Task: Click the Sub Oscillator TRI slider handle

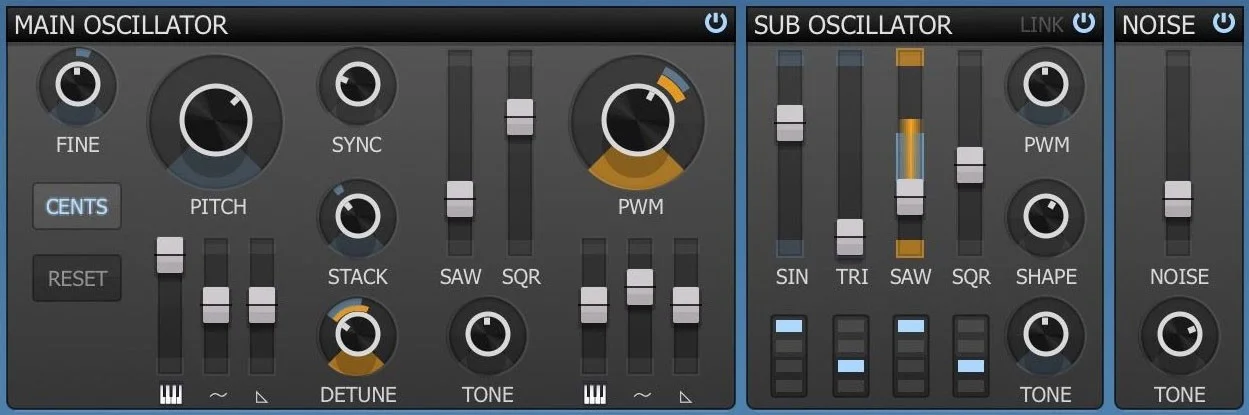Action: (850, 237)
